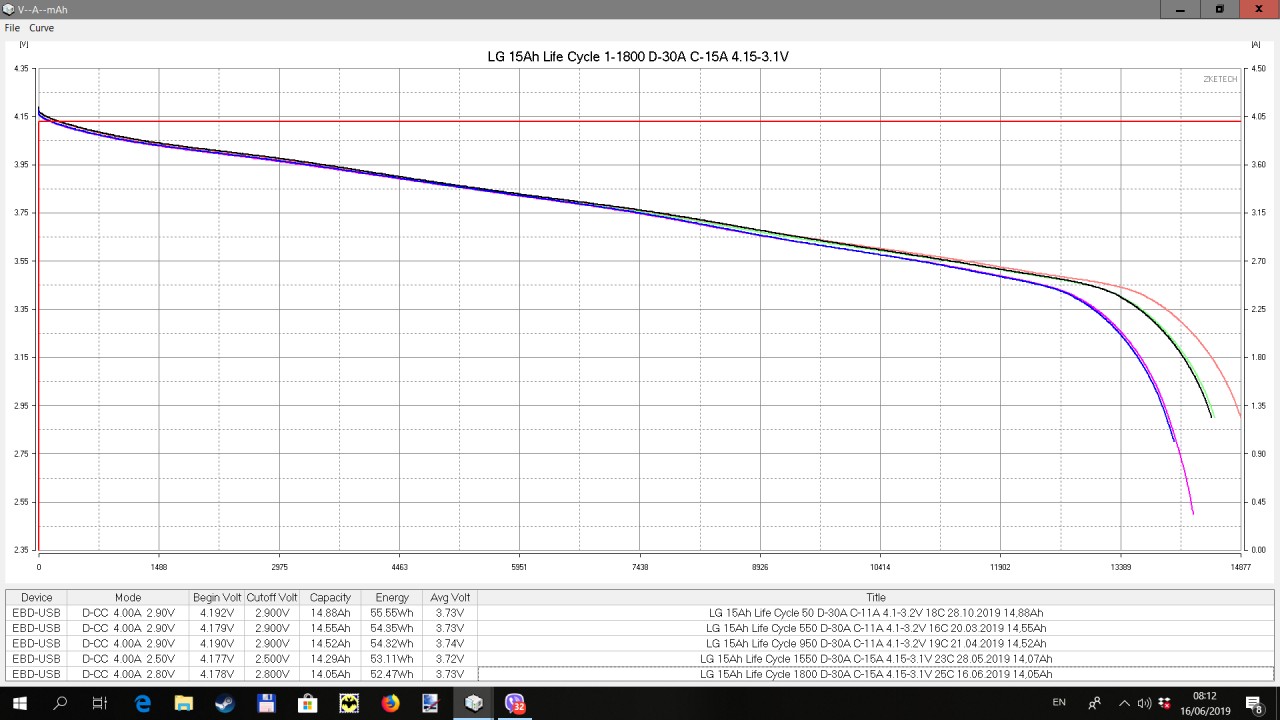Open Steam from the taskbar
Image resolution: width=1280 pixels, height=720 pixels.
pos(225,703)
